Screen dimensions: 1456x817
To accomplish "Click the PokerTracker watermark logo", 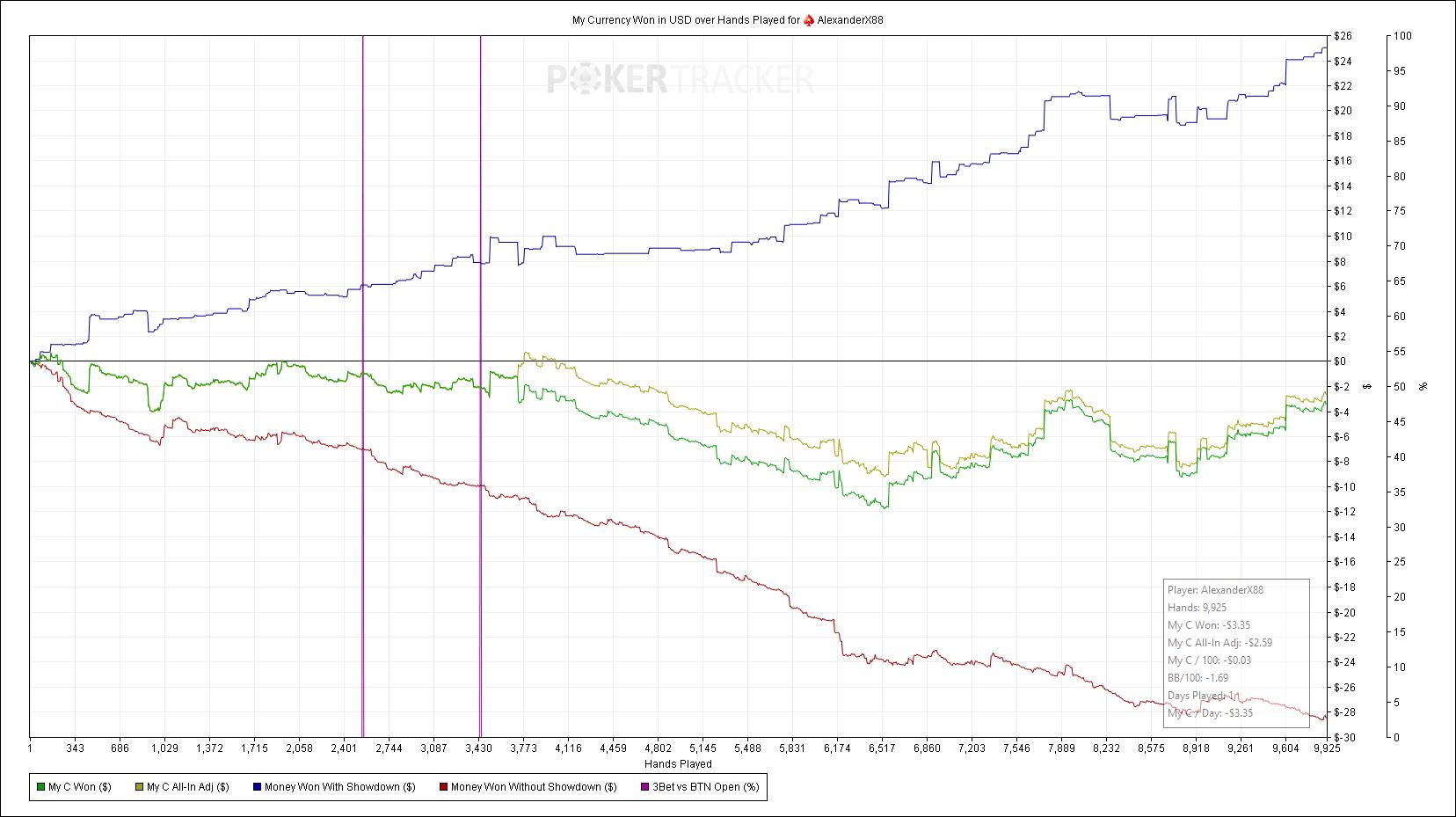I will click(x=681, y=80).
